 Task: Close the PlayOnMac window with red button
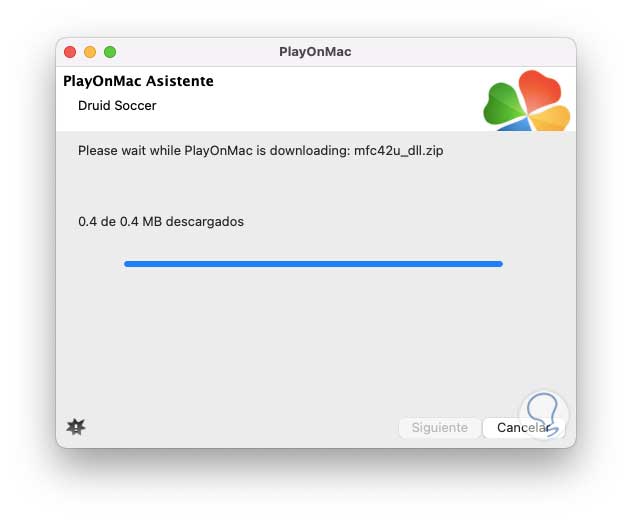[x=70, y=52]
